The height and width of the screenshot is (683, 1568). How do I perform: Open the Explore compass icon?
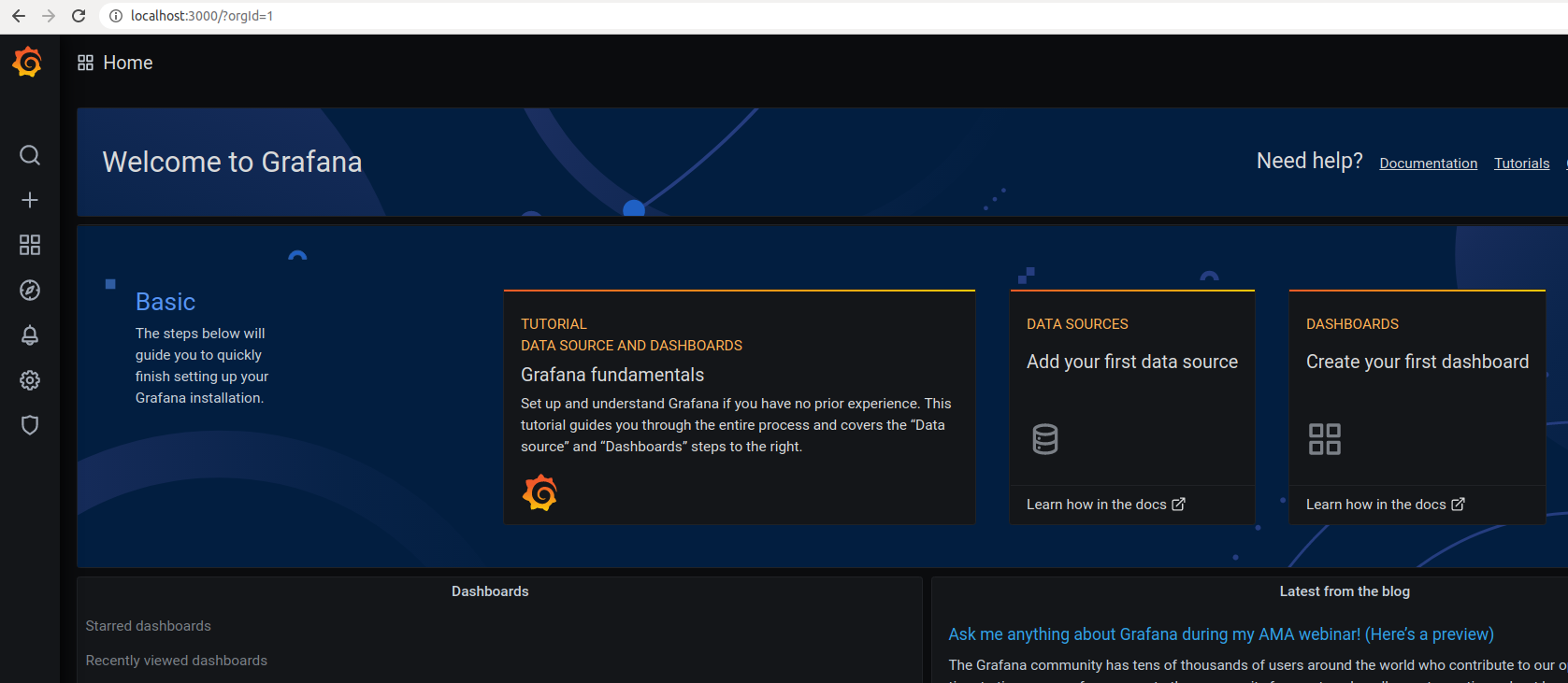tap(30, 290)
